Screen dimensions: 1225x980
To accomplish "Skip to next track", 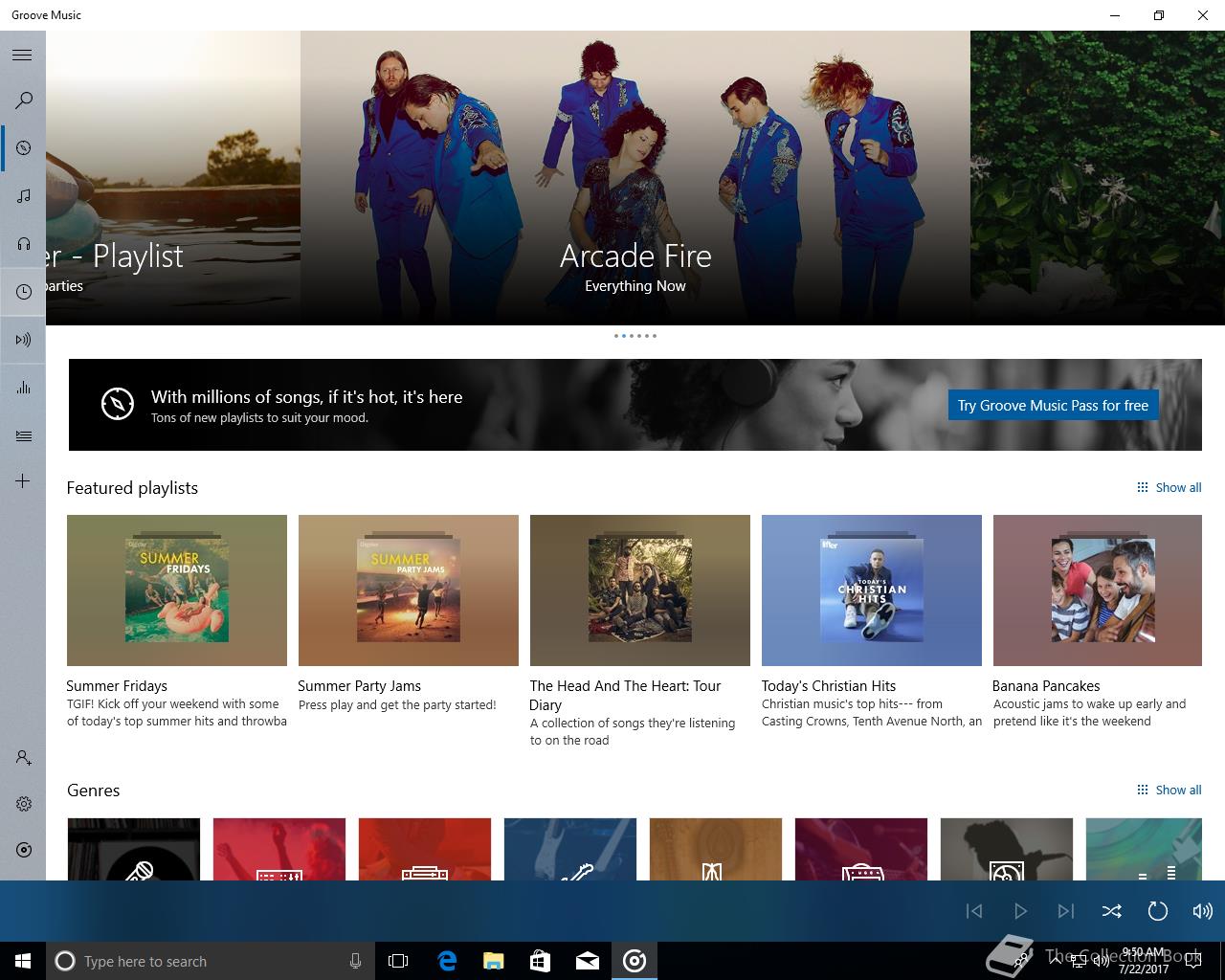I will point(1066,911).
